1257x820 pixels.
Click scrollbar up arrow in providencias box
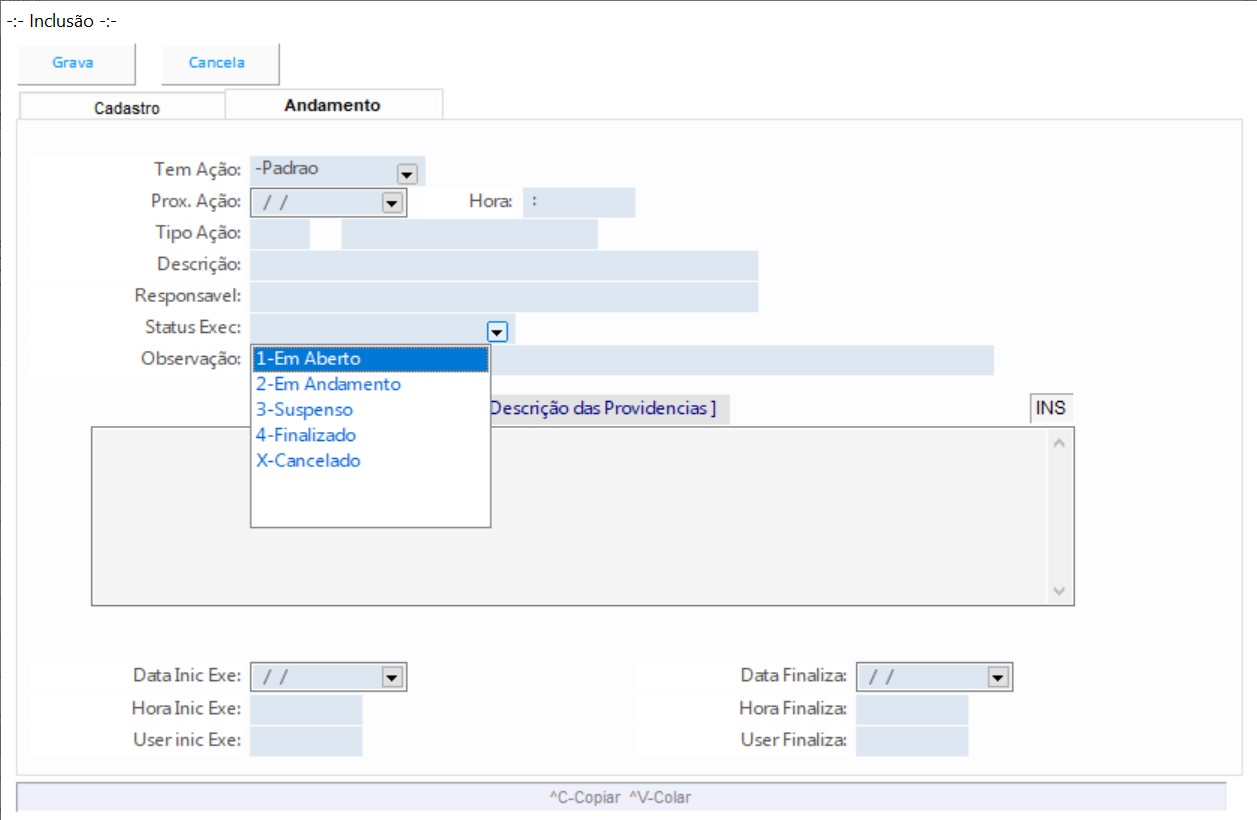pyautogui.click(x=1060, y=441)
